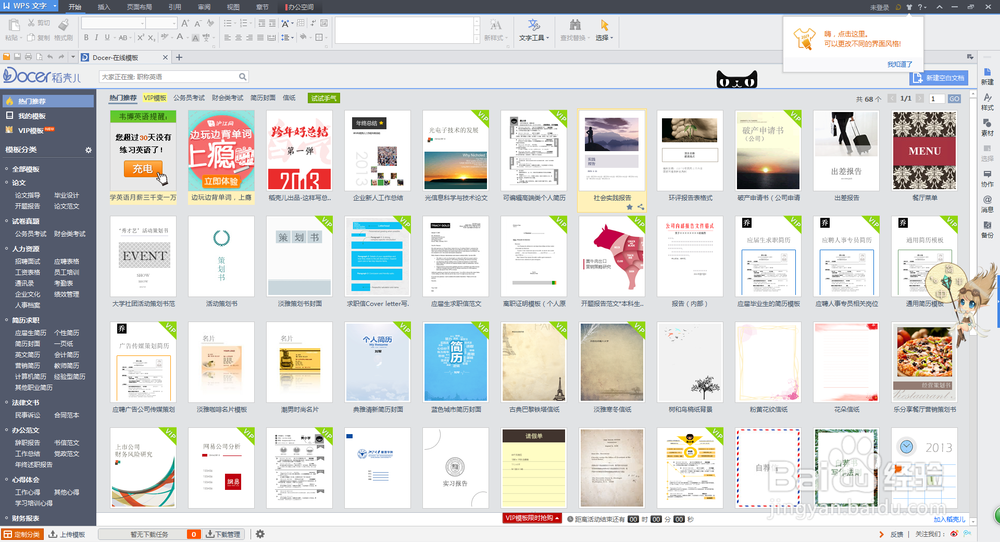Click the align left icon
The image size is (1000, 542).
coord(228,38)
